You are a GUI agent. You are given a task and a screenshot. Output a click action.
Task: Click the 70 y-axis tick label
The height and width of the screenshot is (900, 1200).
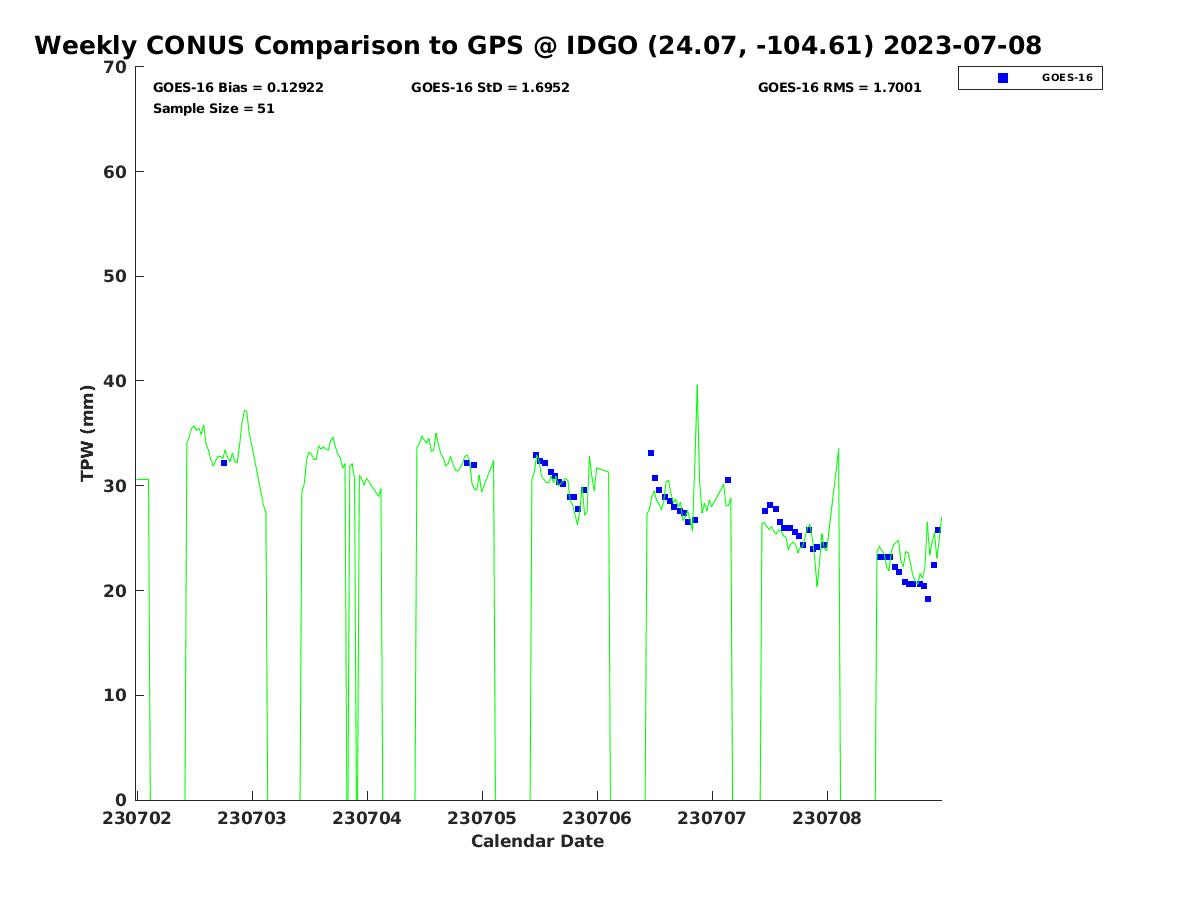coord(116,67)
